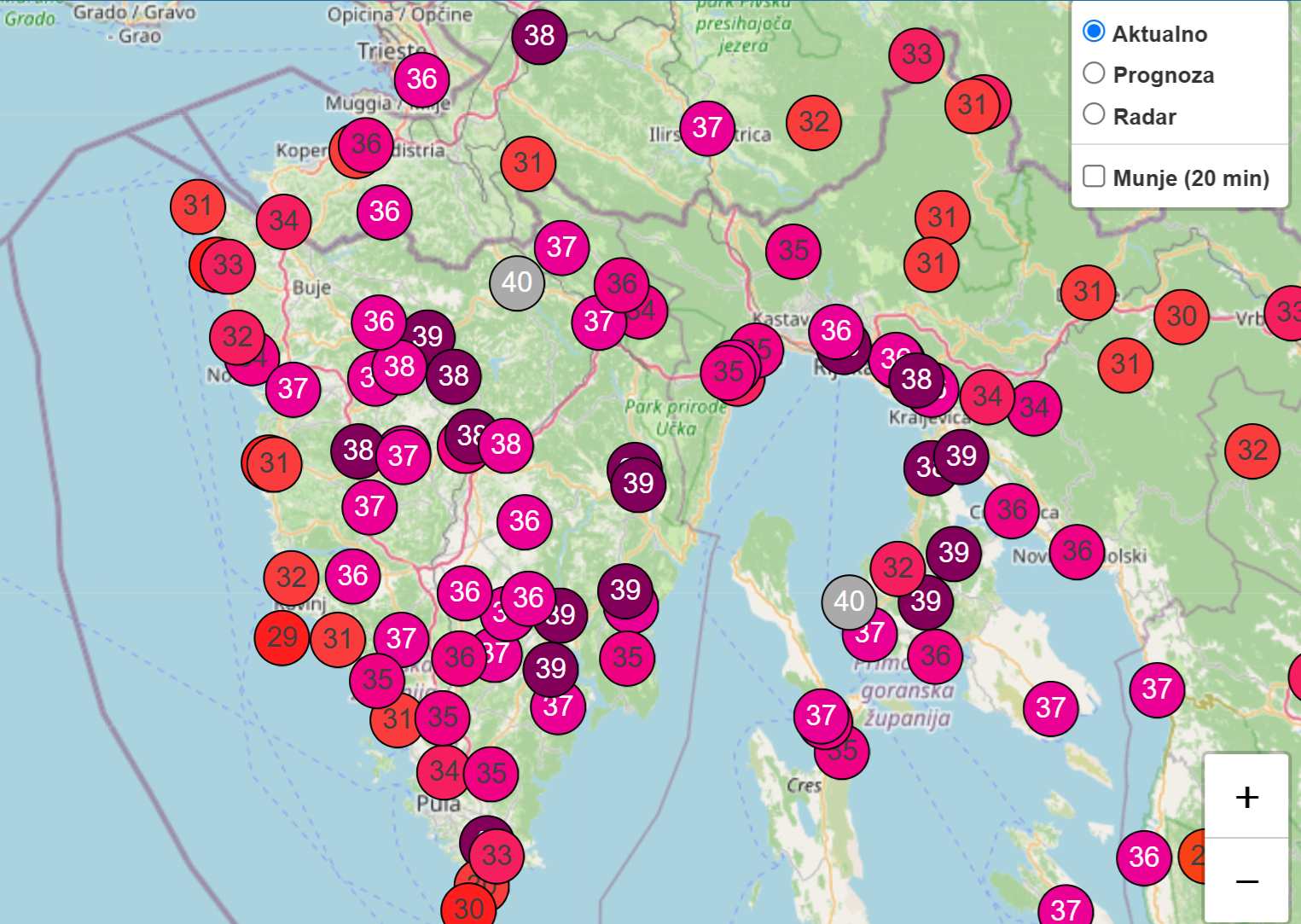The image size is (1301, 924).
Task: Click the 39 marker below Park prirode Učka
Action: (638, 484)
